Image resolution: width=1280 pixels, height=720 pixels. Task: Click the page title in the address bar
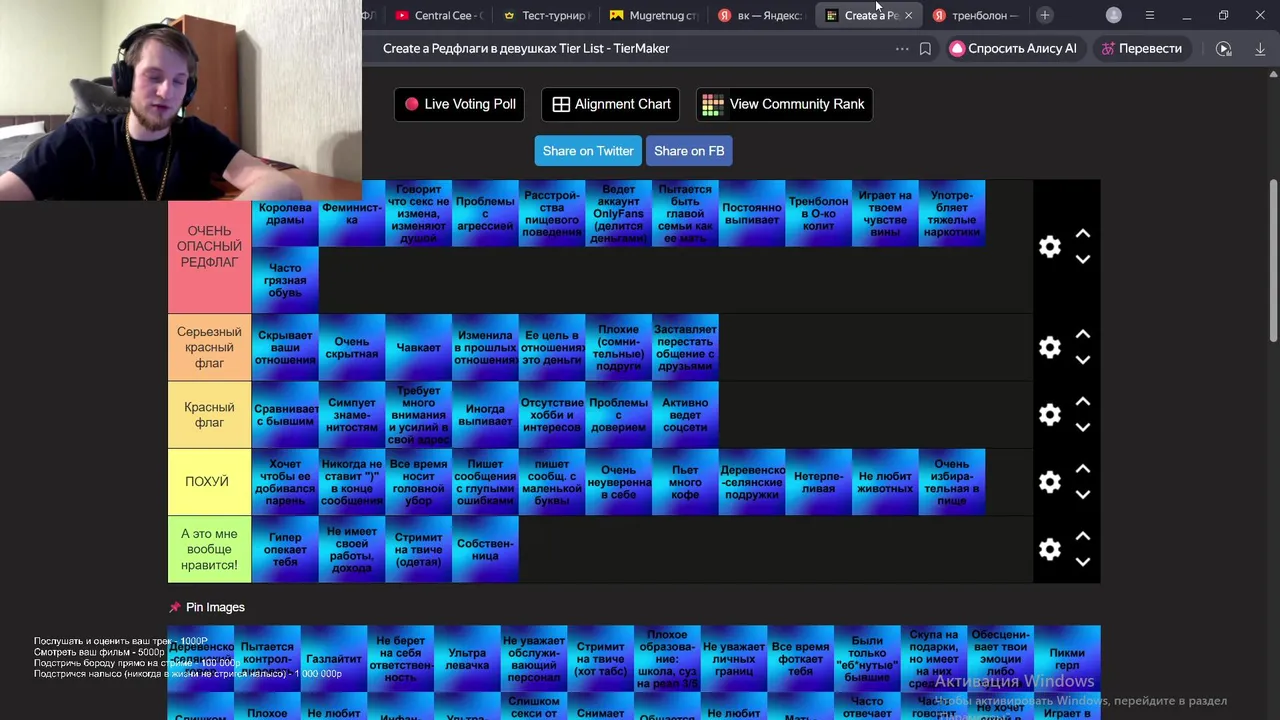pyautogui.click(x=526, y=48)
